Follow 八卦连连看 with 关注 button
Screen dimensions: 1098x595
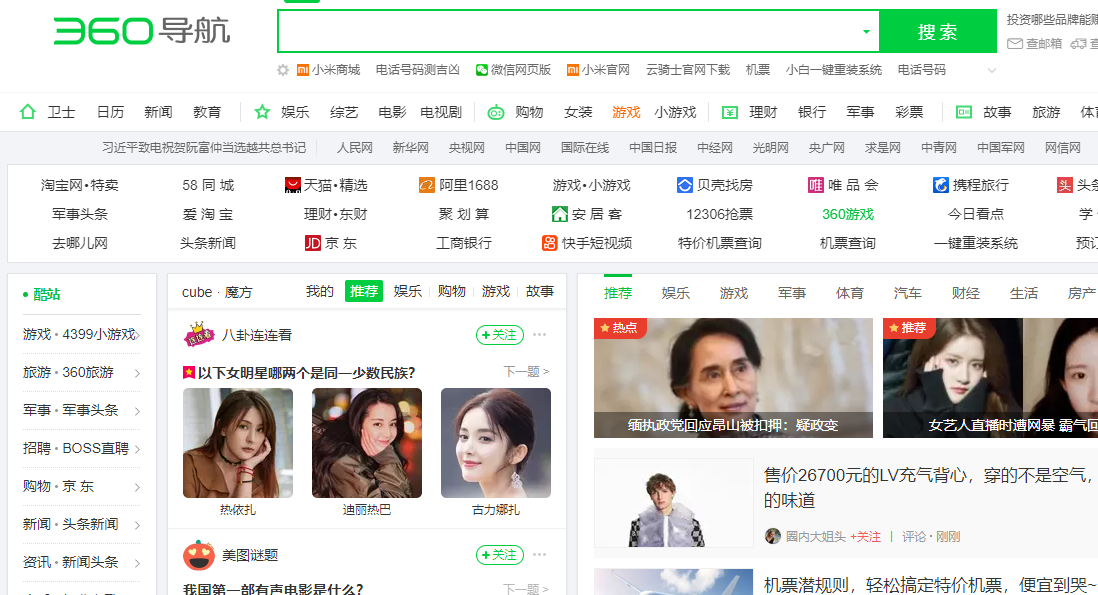500,335
